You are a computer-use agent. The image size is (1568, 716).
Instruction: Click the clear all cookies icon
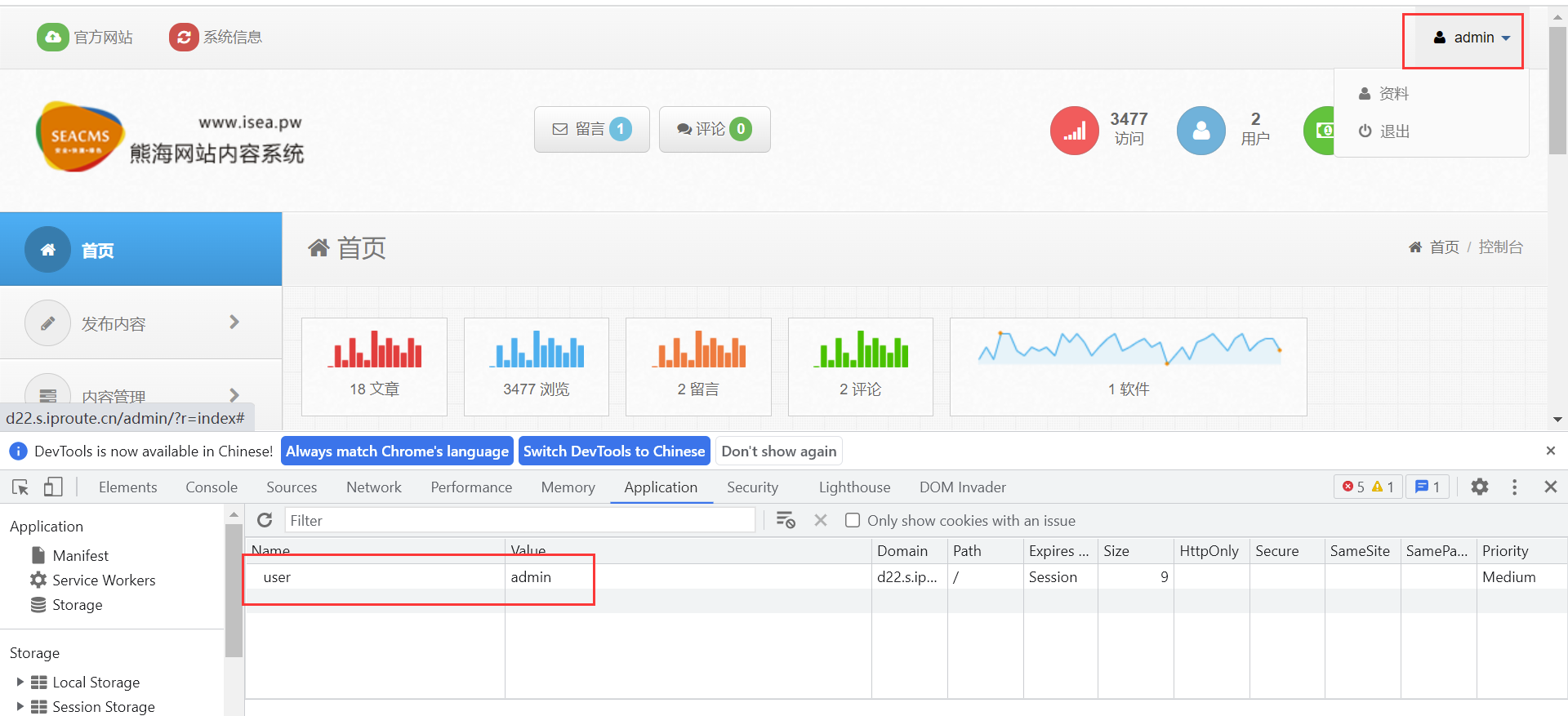pyautogui.click(x=786, y=521)
